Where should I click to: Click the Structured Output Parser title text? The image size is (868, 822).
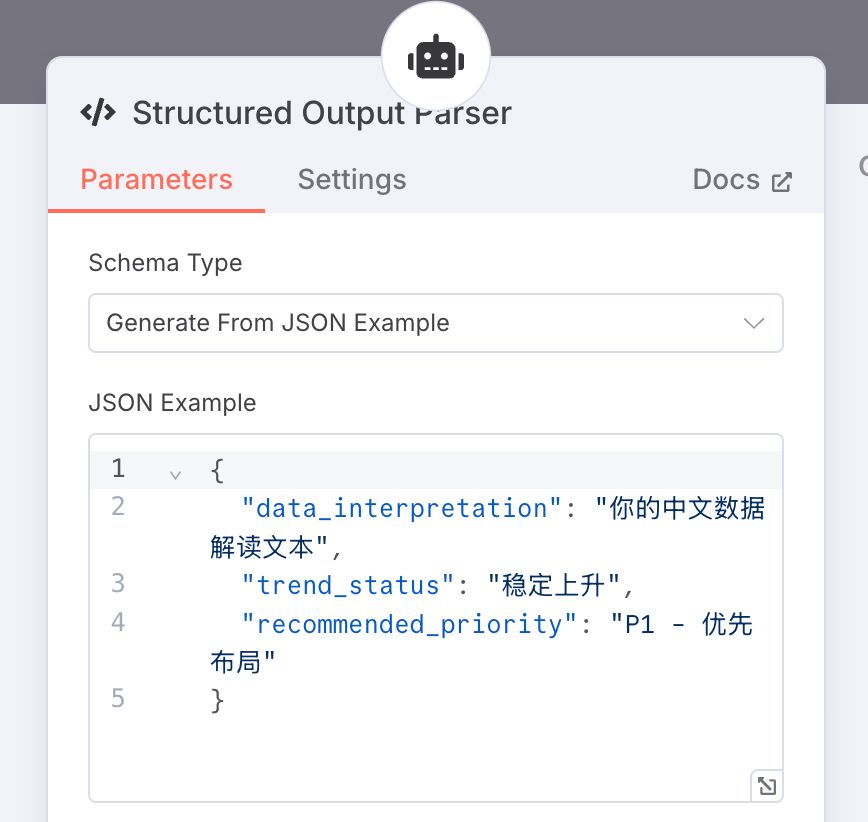[321, 113]
